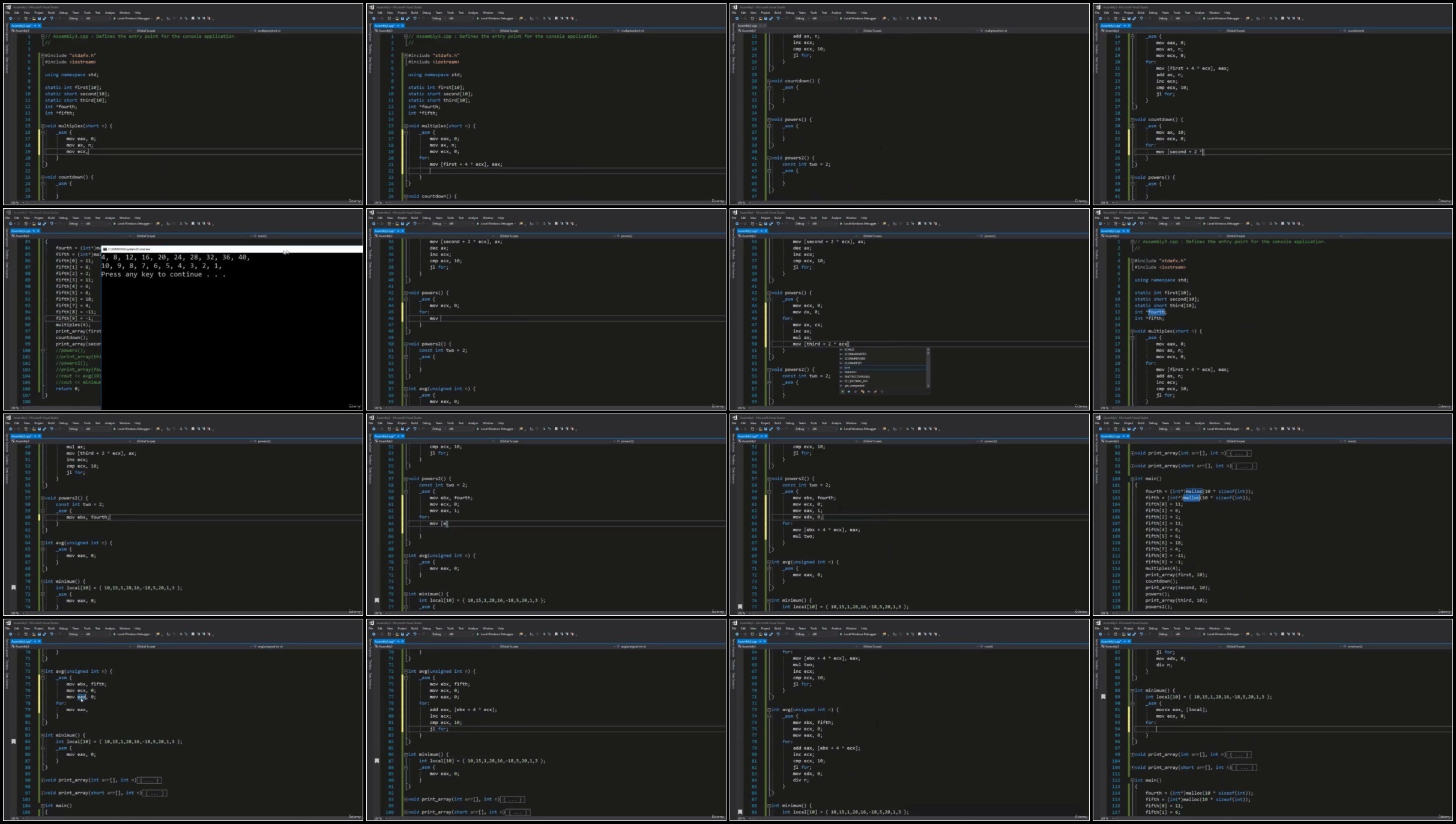
Task: Collapse the multiples function code region
Action: pos(42,125)
